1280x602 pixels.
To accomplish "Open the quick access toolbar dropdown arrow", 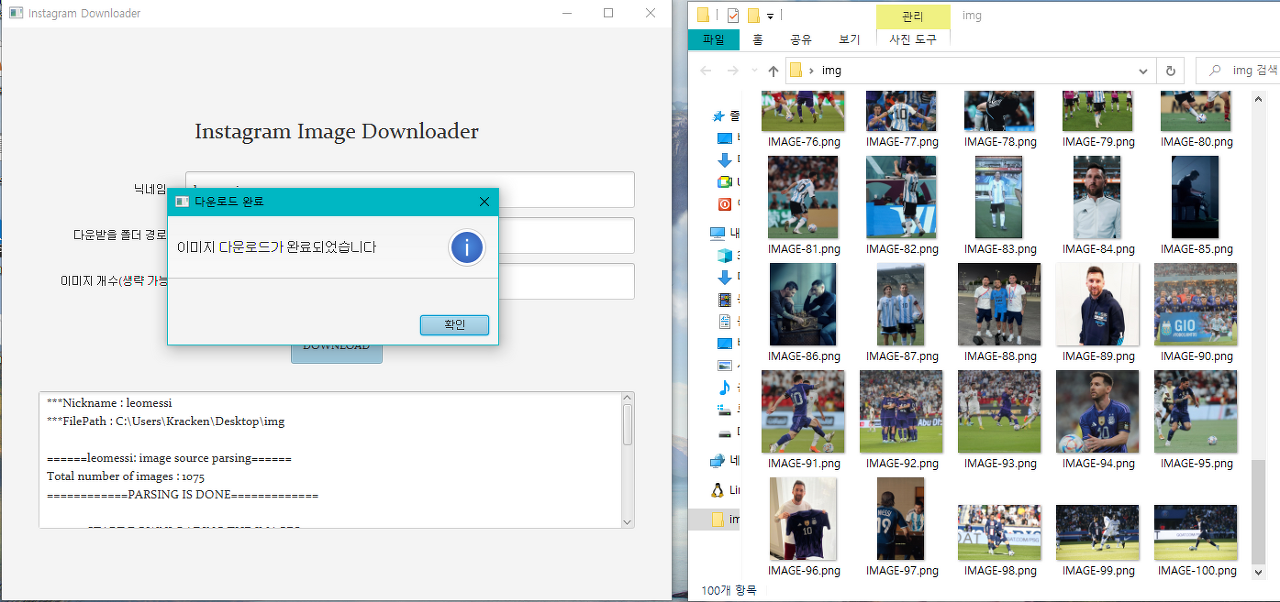I will tap(770, 16).
